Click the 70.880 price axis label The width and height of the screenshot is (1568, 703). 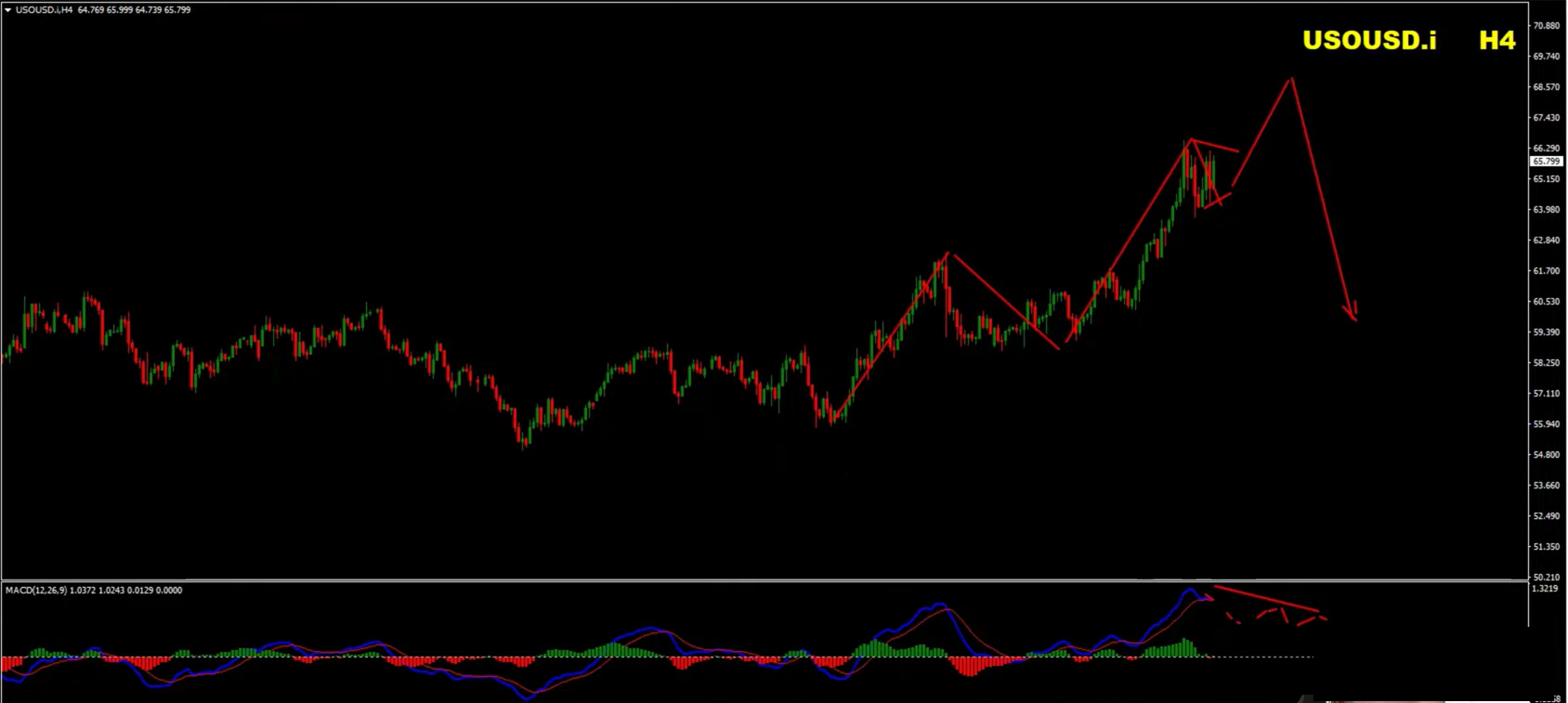pyautogui.click(x=1546, y=26)
